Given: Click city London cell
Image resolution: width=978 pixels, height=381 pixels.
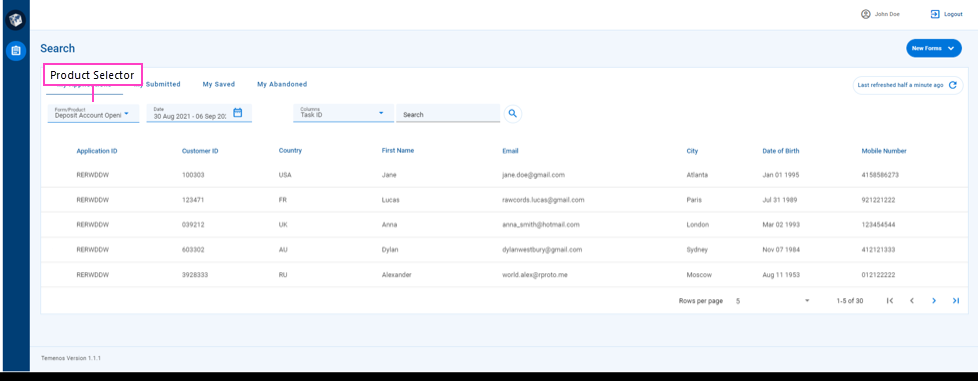Looking at the screenshot, I should coord(697,224).
